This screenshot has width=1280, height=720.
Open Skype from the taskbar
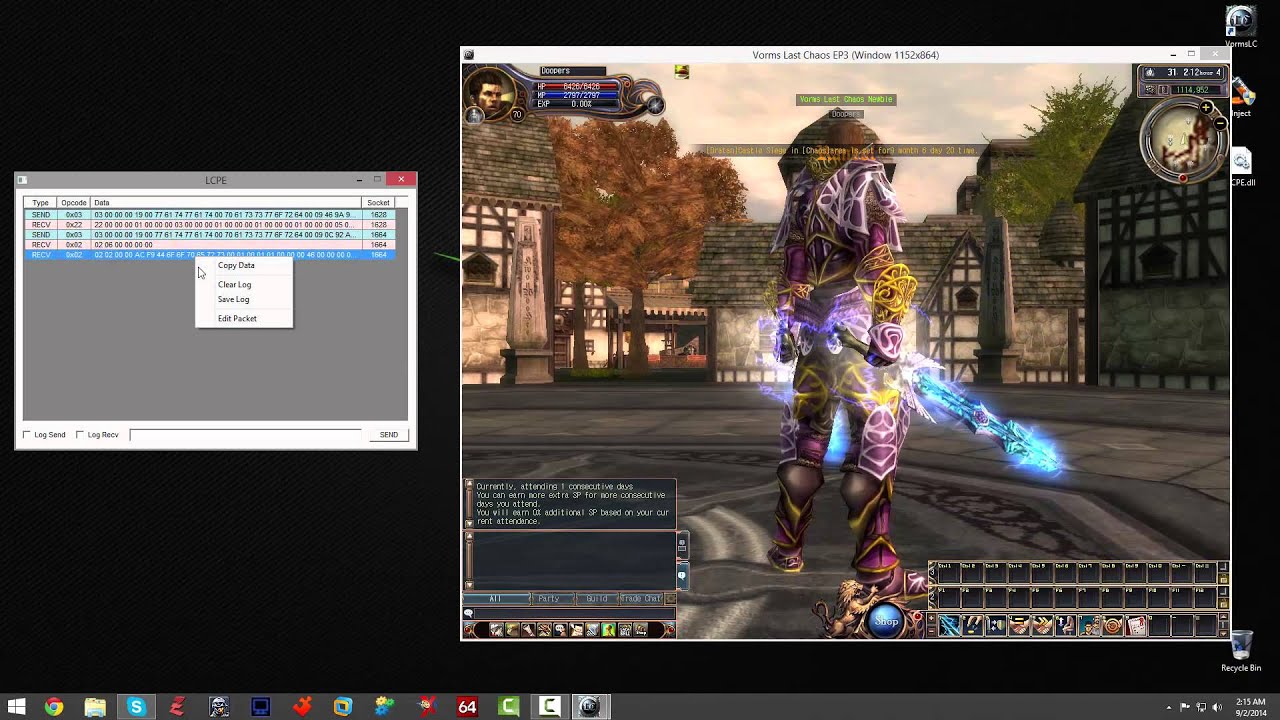(136, 707)
